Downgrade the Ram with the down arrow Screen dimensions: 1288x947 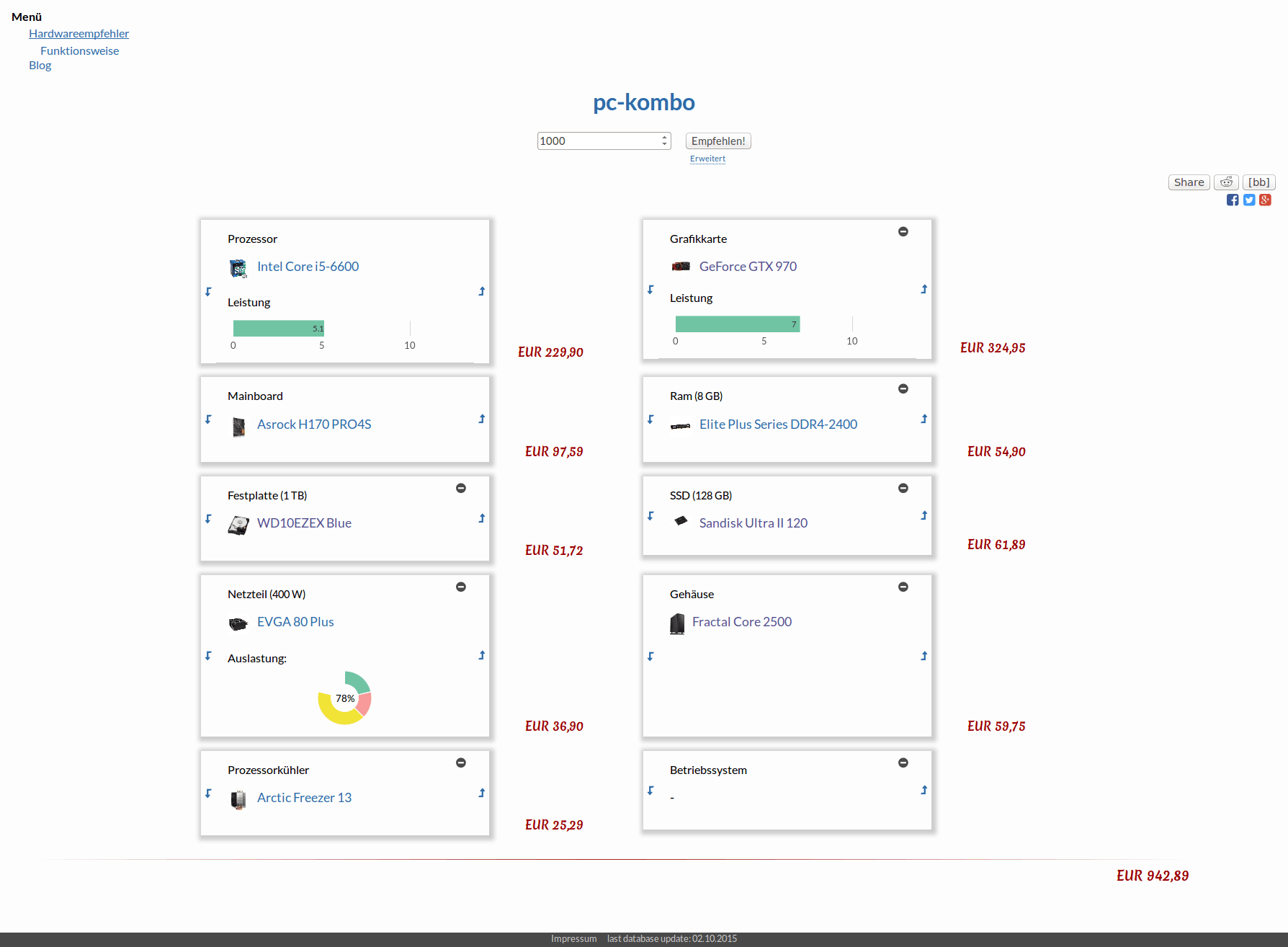pos(650,419)
